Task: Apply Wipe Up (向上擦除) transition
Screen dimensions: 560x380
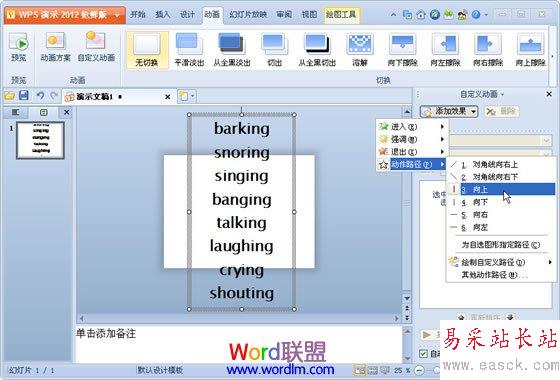Action: [x=530, y=50]
